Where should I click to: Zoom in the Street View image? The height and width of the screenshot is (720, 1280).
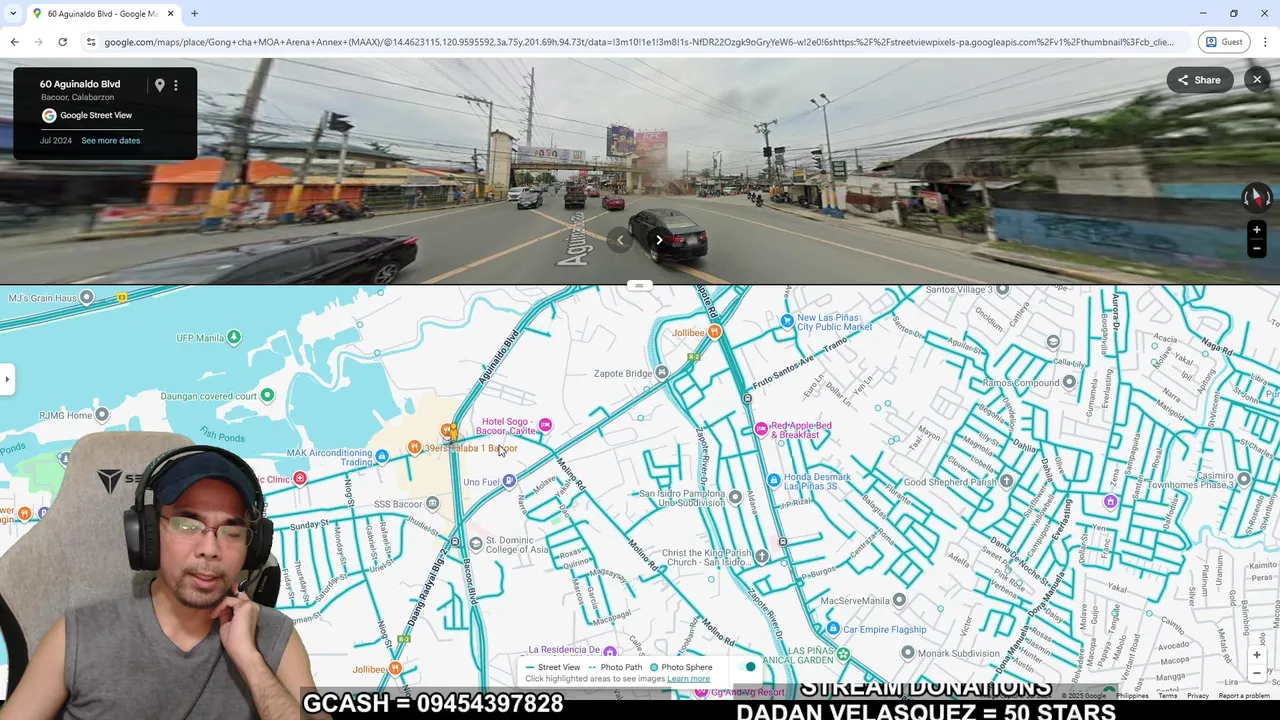[x=1257, y=230]
